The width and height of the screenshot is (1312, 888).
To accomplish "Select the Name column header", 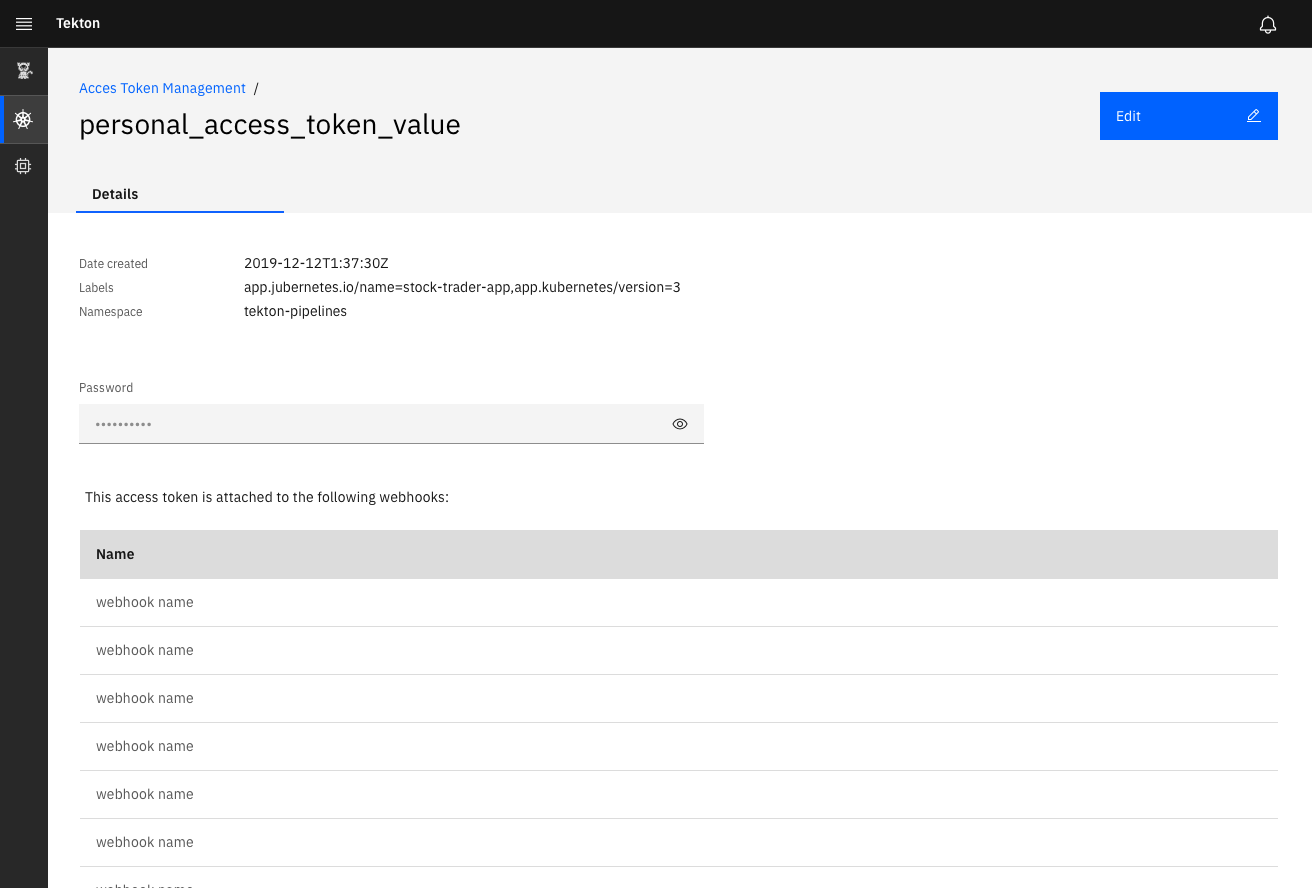I will tap(115, 554).
